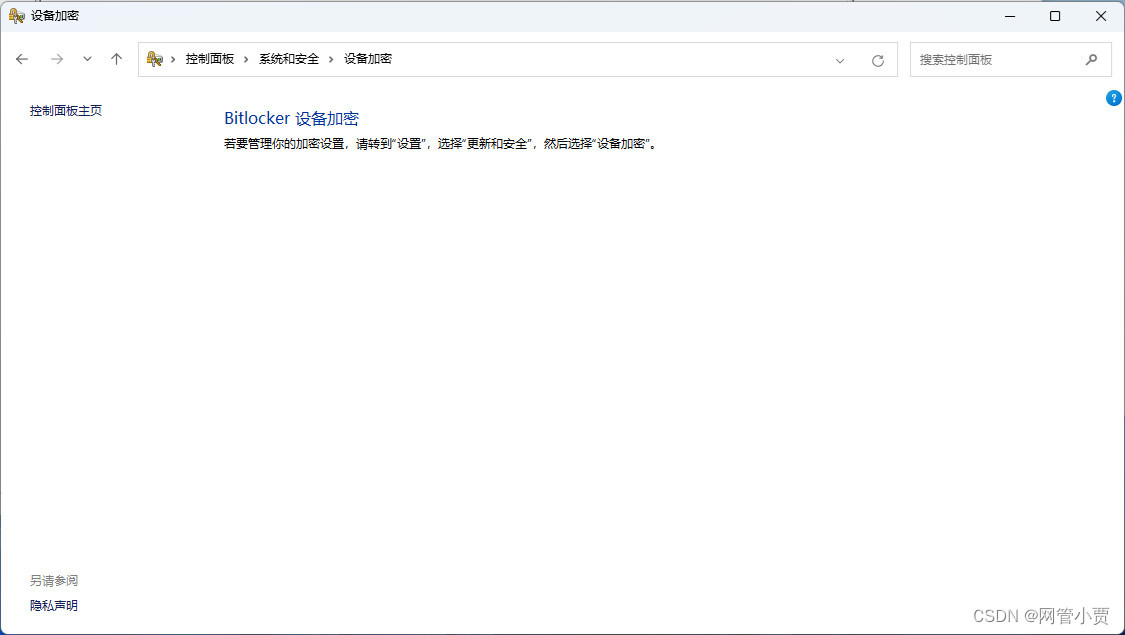This screenshot has width=1125, height=635.
Task: Click the back navigation arrow
Action: point(22,59)
